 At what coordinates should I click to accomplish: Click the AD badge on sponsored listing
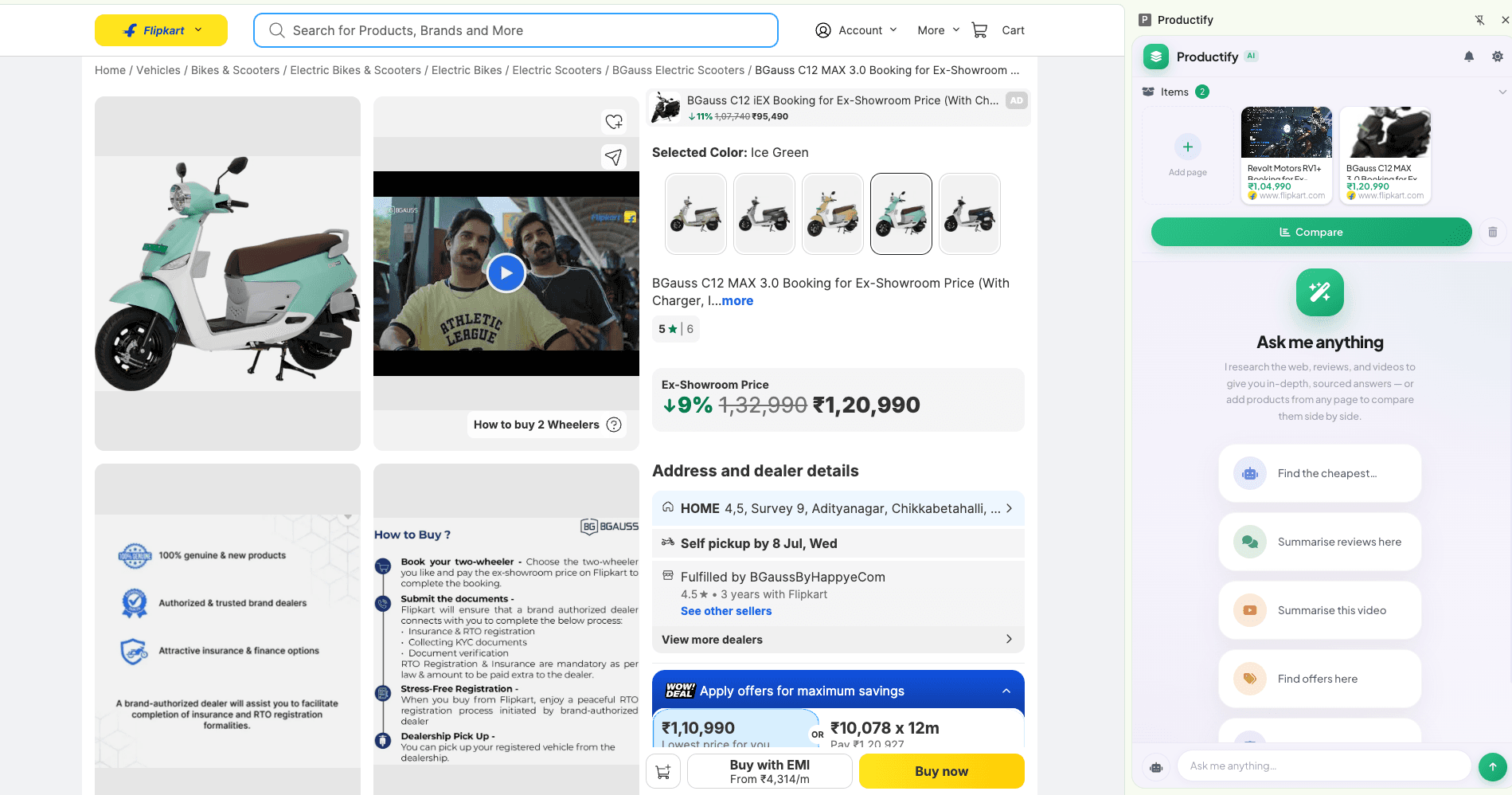(1017, 100)
